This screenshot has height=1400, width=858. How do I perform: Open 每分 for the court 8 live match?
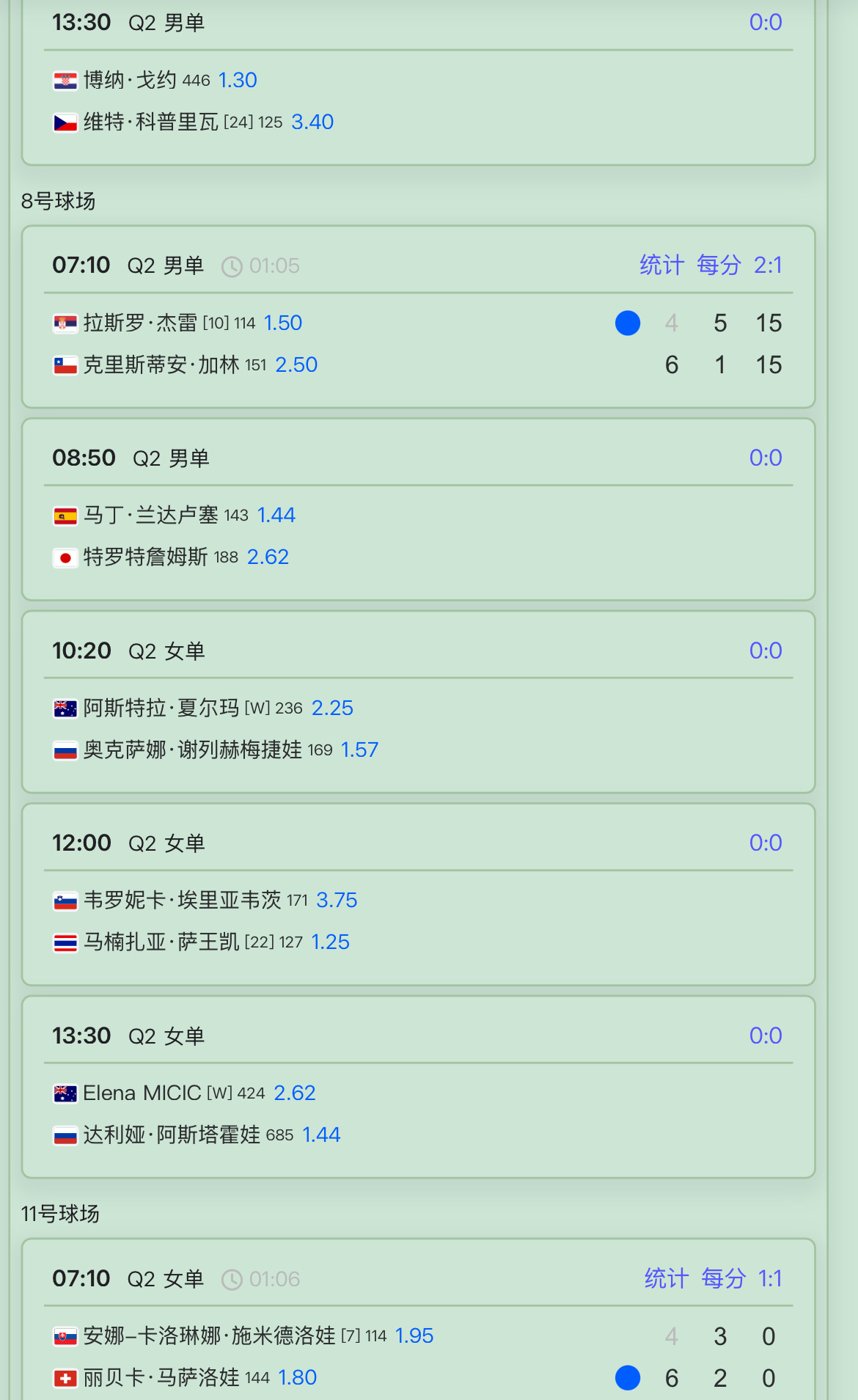coord(719,265)
